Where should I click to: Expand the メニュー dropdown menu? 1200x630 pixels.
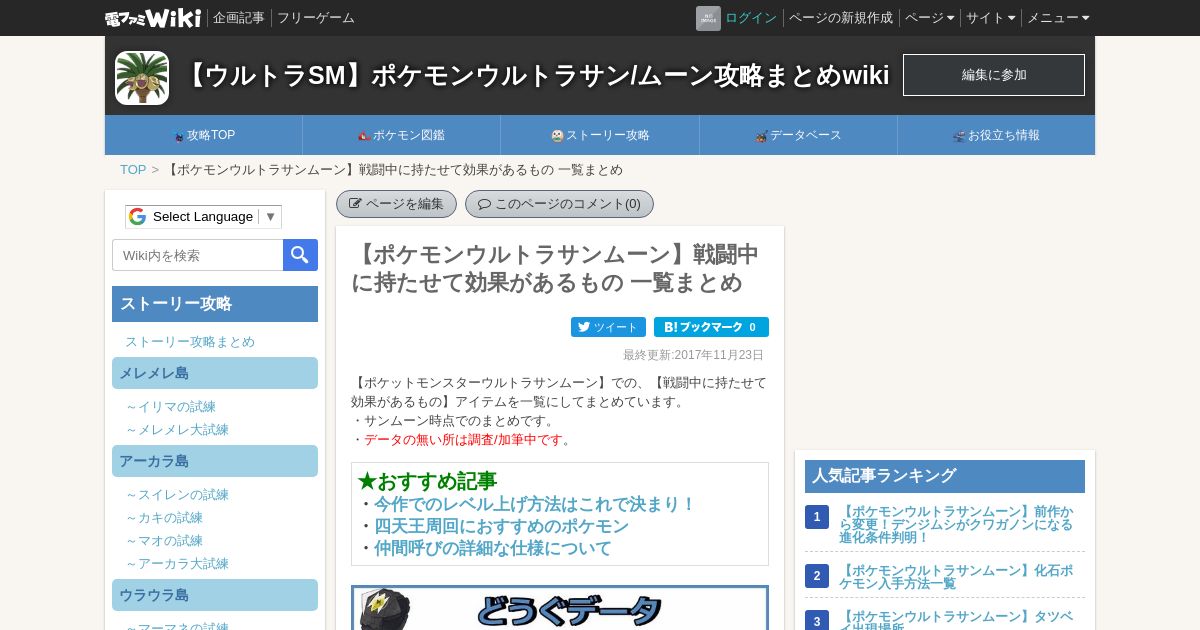(1058, 18)
